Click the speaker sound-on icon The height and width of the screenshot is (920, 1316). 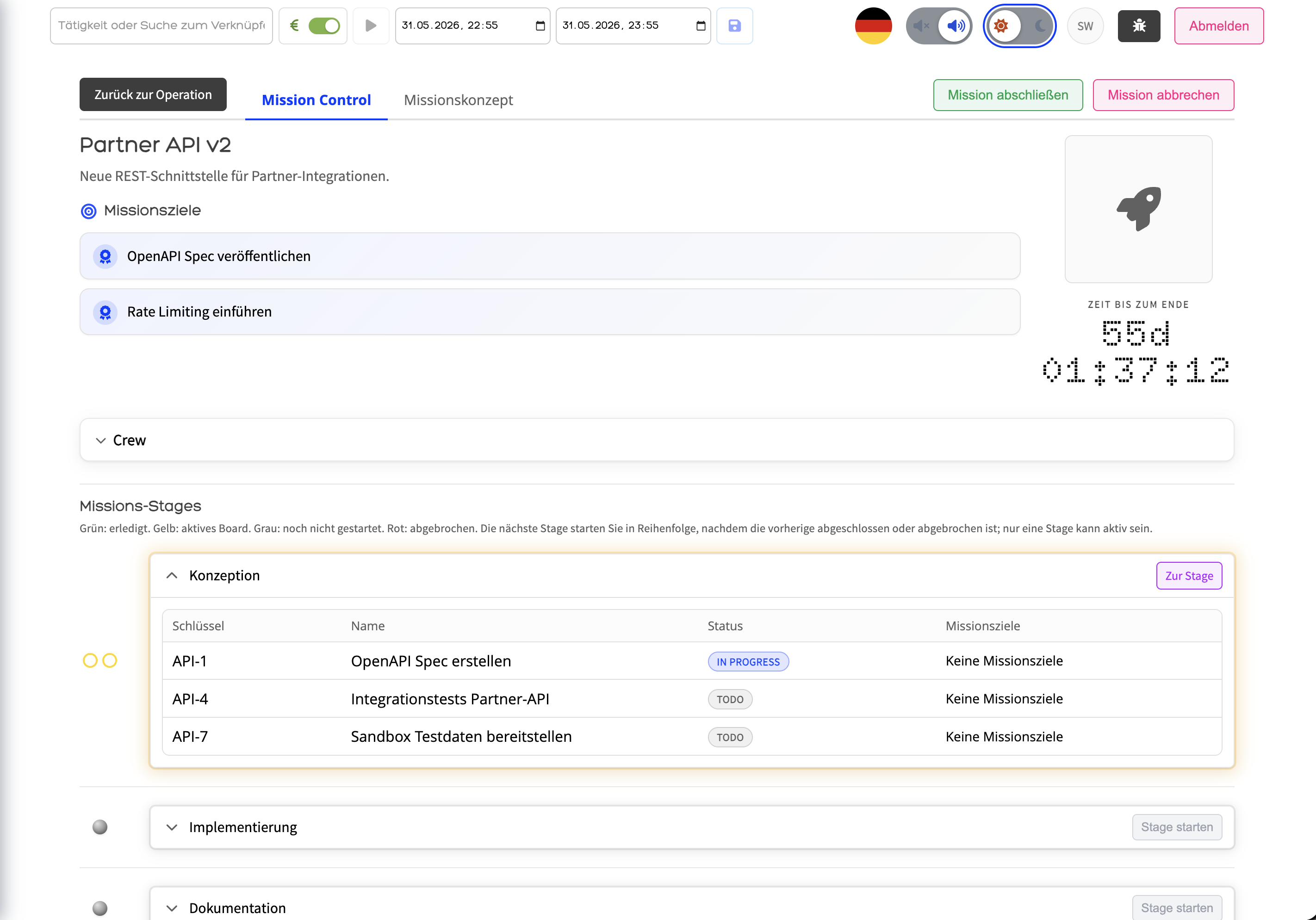point(956,26)
